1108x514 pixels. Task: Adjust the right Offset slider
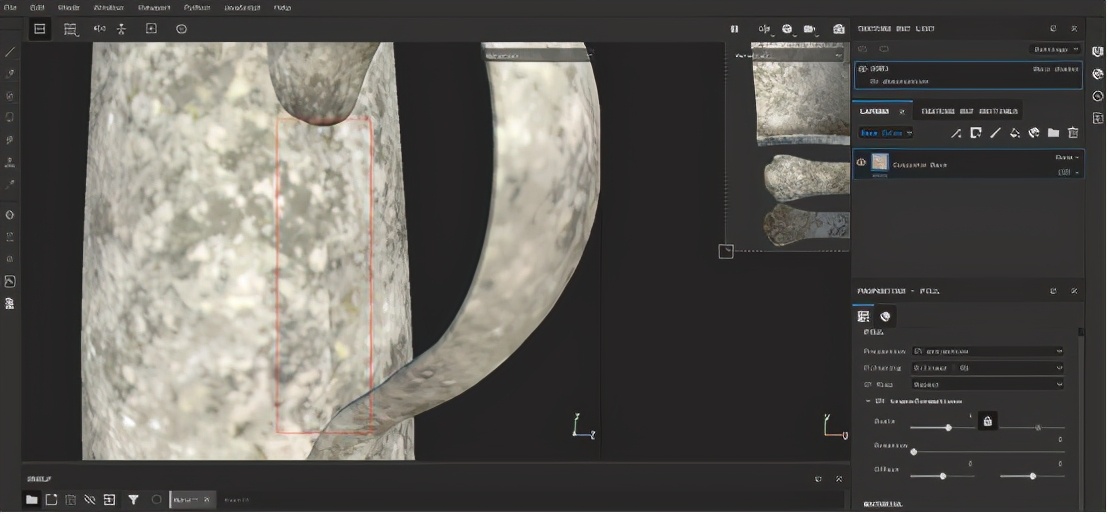tap(1032, 477)
